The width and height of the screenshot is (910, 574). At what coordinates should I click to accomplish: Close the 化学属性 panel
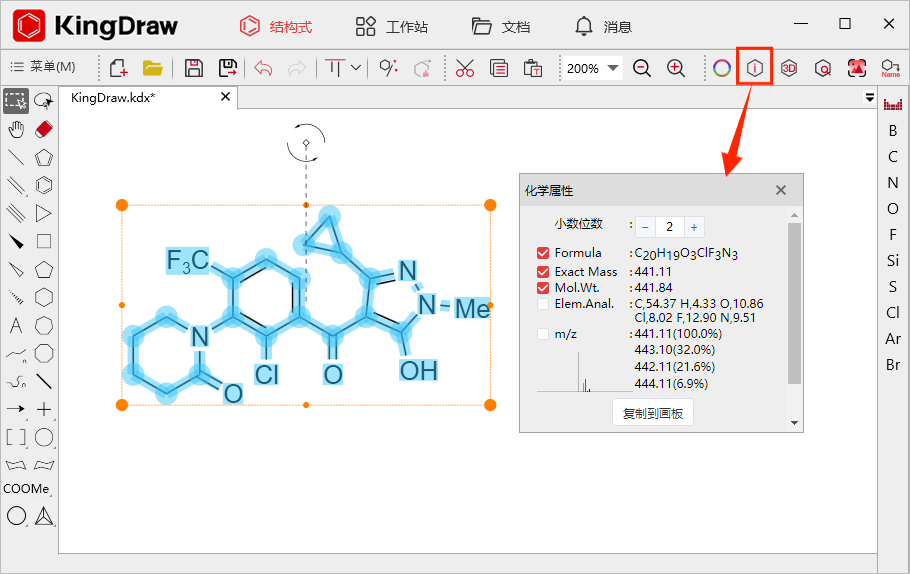[x=781, y=190]
